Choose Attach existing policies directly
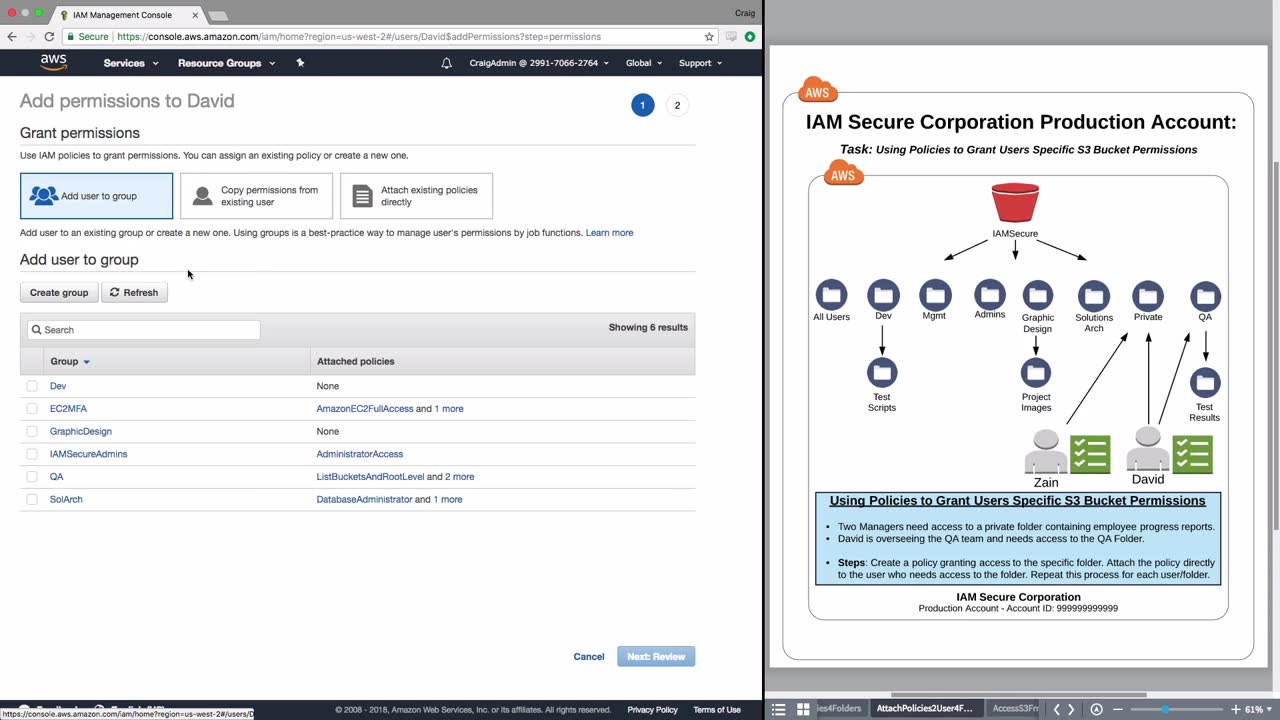Image resolution: width=1280 pixels, height=720 pixels. pos(416,196)
